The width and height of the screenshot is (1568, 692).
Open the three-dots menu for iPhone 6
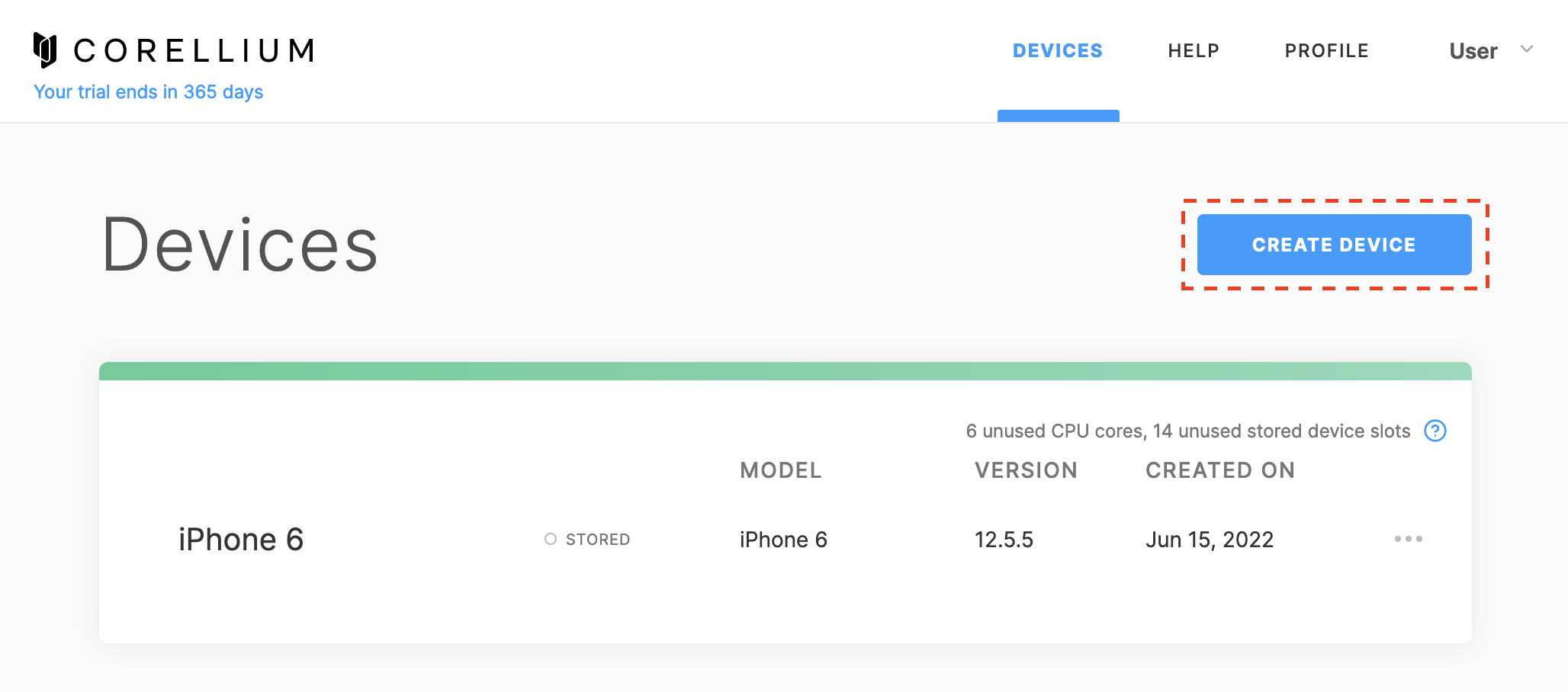(x=1408, y=539)
